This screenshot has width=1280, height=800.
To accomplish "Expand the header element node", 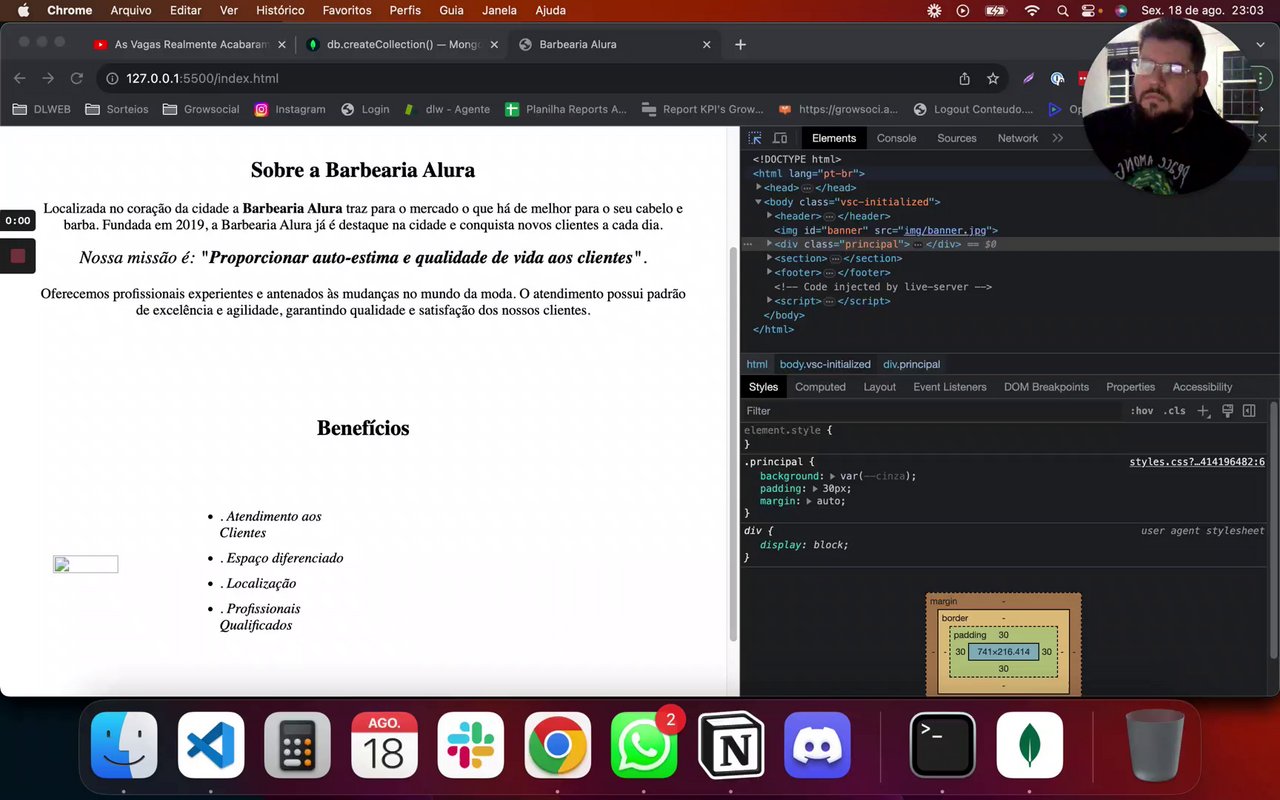I will pyautogui.click(x=769, y=216).
